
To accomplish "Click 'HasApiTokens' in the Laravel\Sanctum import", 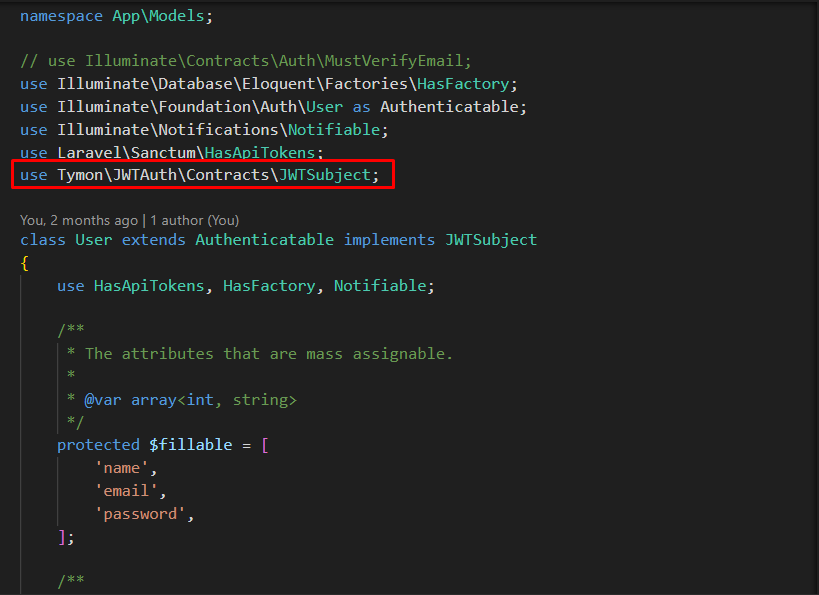I will click(260, 153).
